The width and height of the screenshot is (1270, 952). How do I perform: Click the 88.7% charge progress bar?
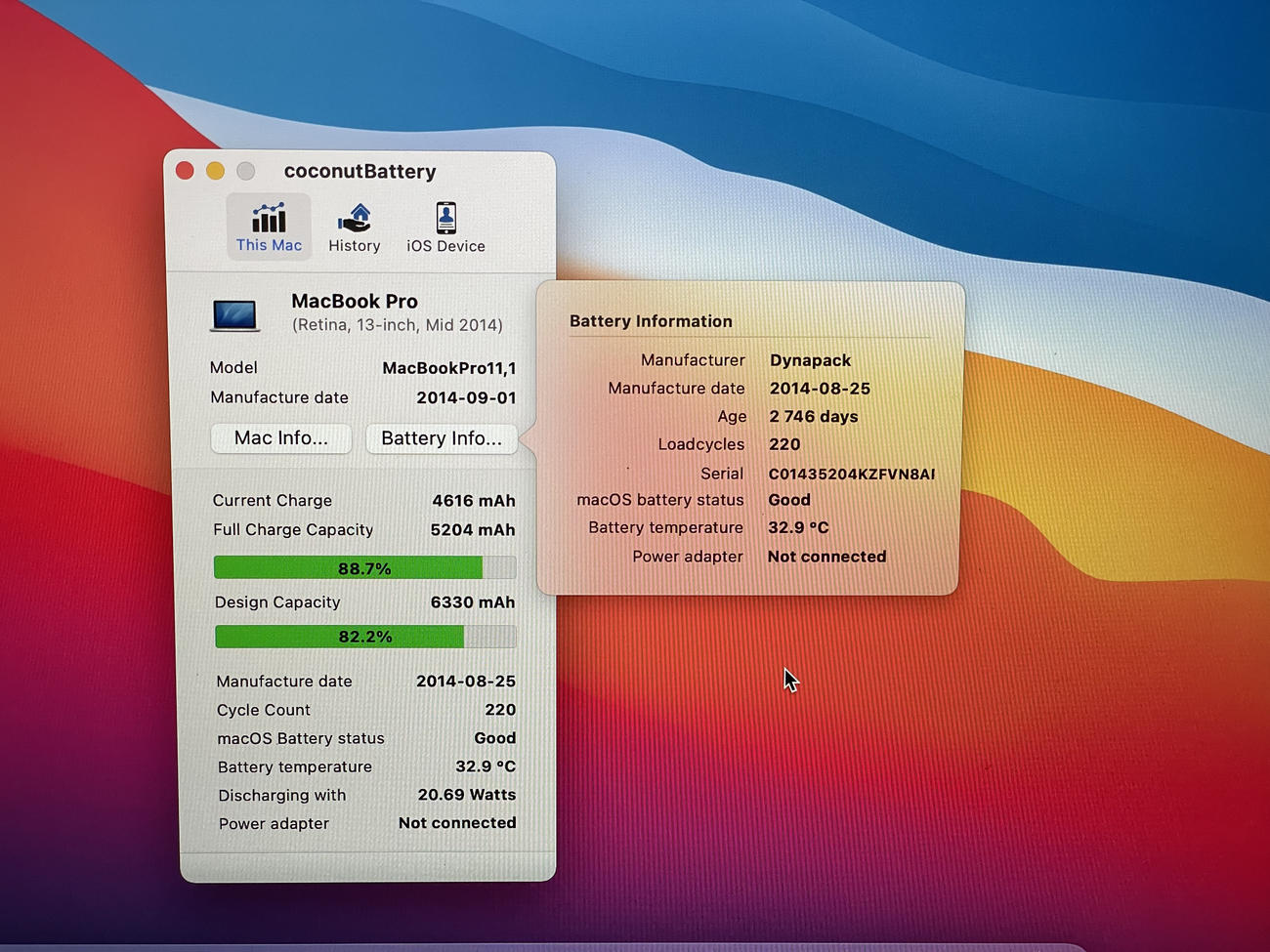(364, 567)
